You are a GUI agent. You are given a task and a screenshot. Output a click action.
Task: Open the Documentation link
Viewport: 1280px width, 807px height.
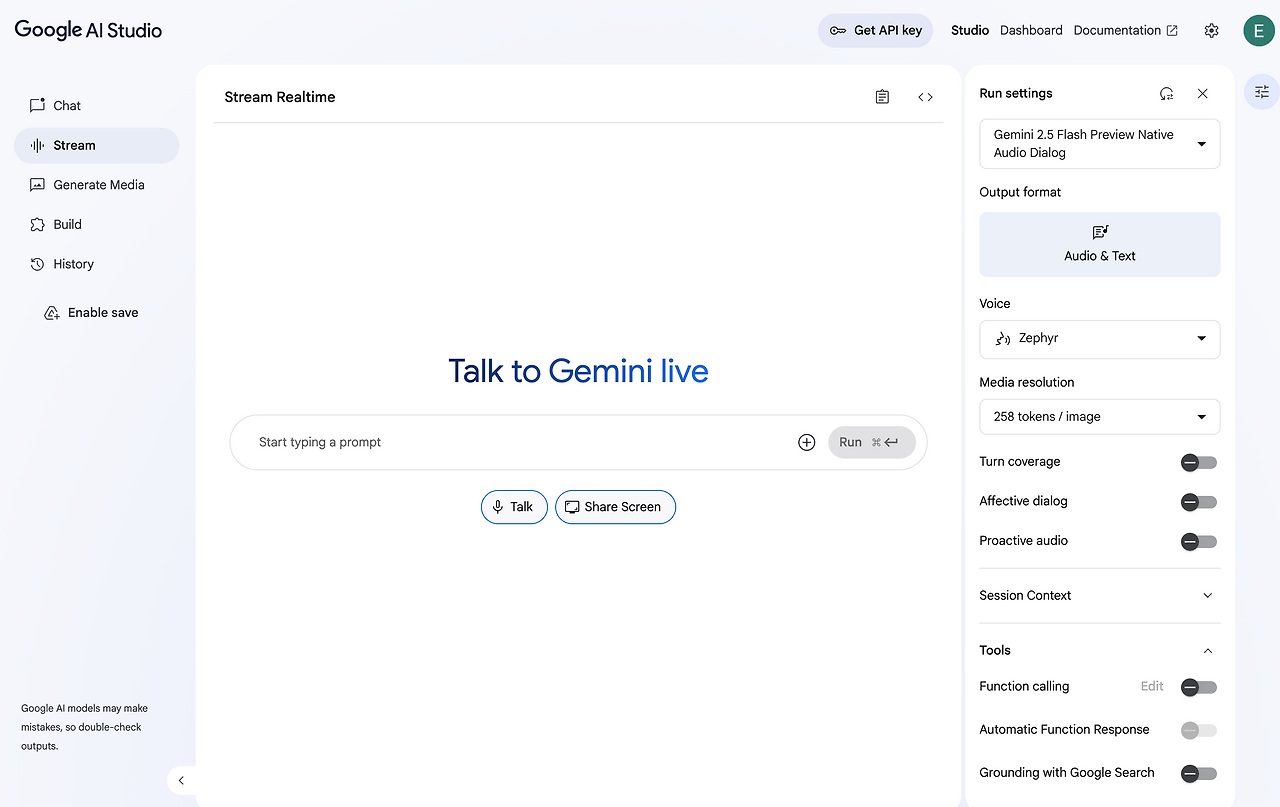coord(1126,31)
